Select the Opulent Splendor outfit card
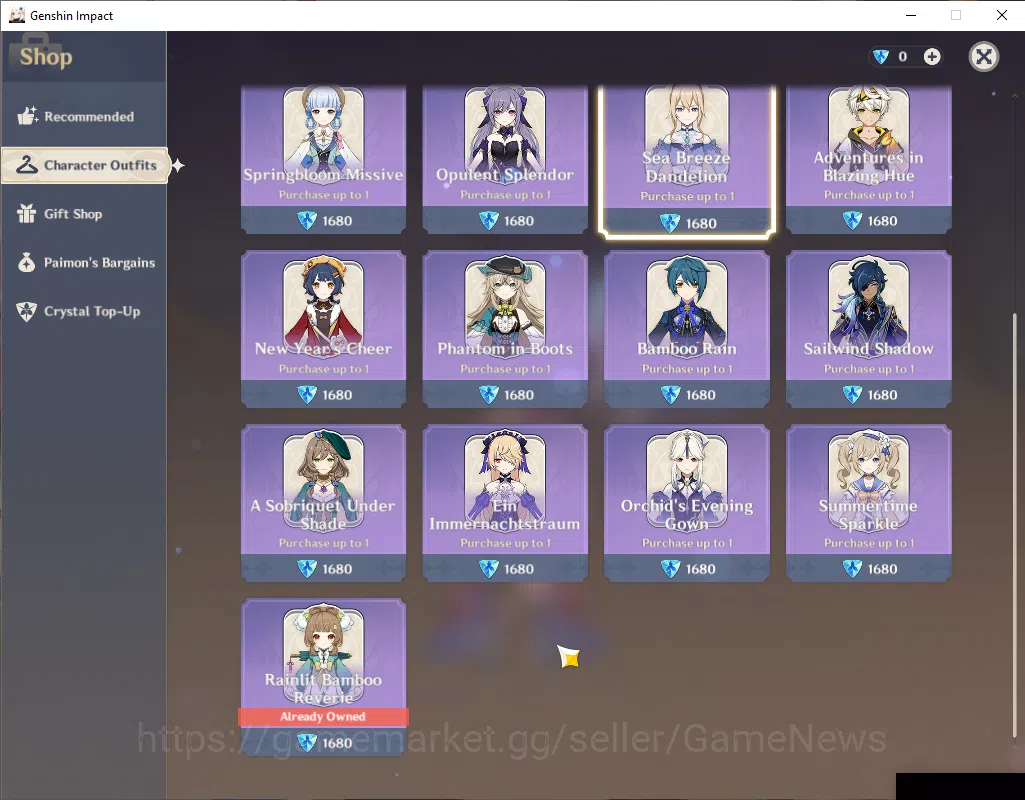The height and width of the screenshot is (800, 1025). point(505,159)
